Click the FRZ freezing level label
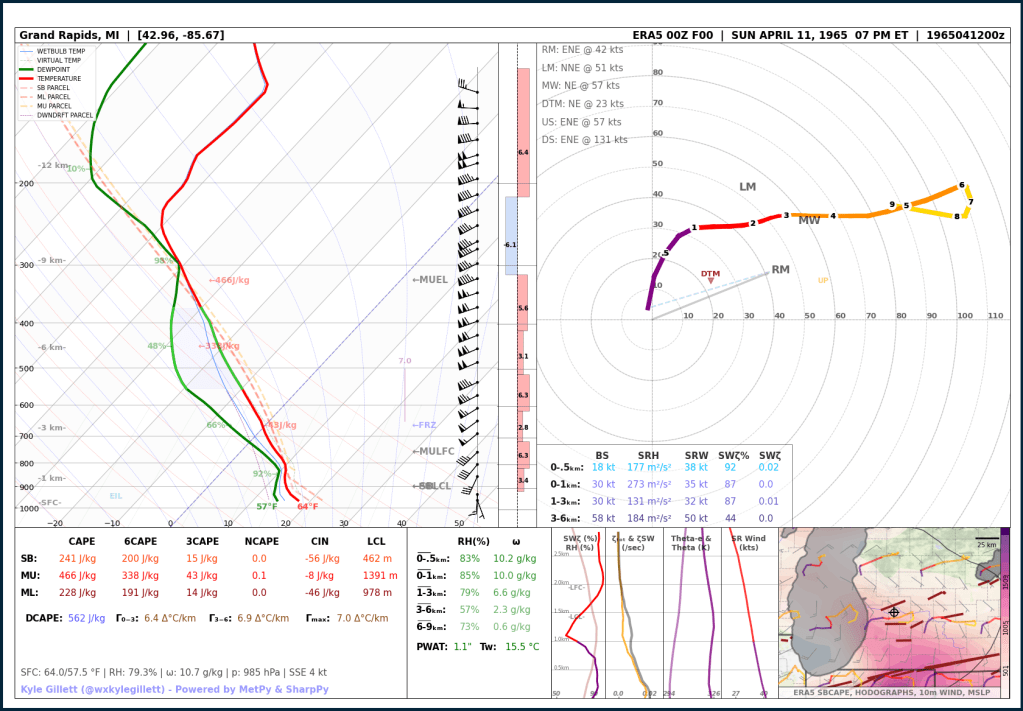The image size is (1023, 711). coord(424,425)
